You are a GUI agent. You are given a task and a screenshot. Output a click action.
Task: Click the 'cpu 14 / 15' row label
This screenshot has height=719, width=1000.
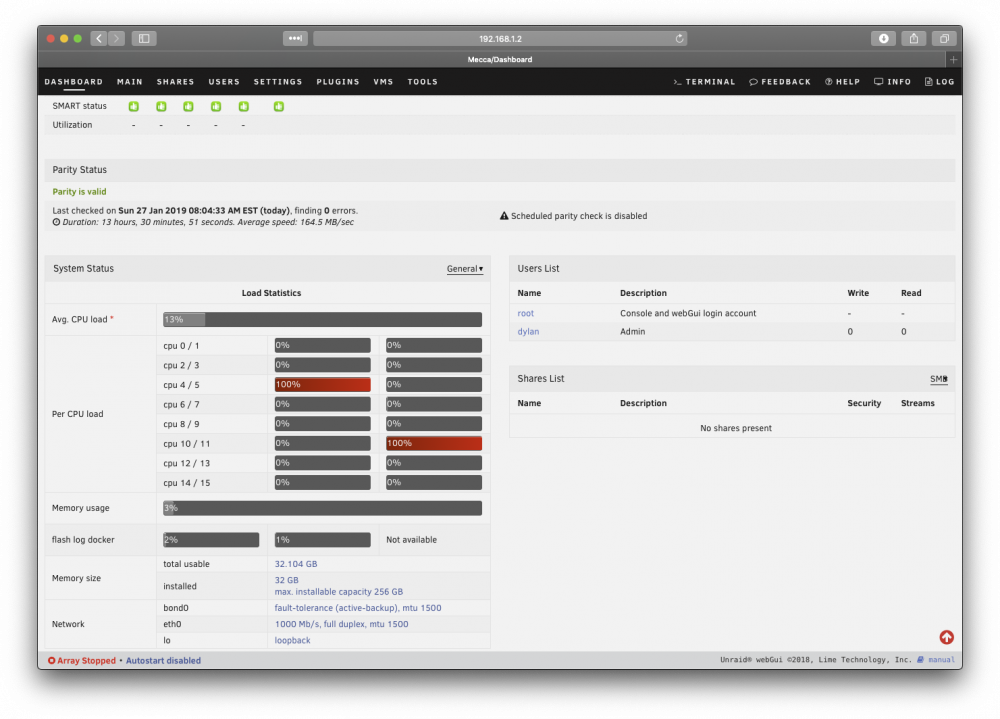[x=186, y=483]
